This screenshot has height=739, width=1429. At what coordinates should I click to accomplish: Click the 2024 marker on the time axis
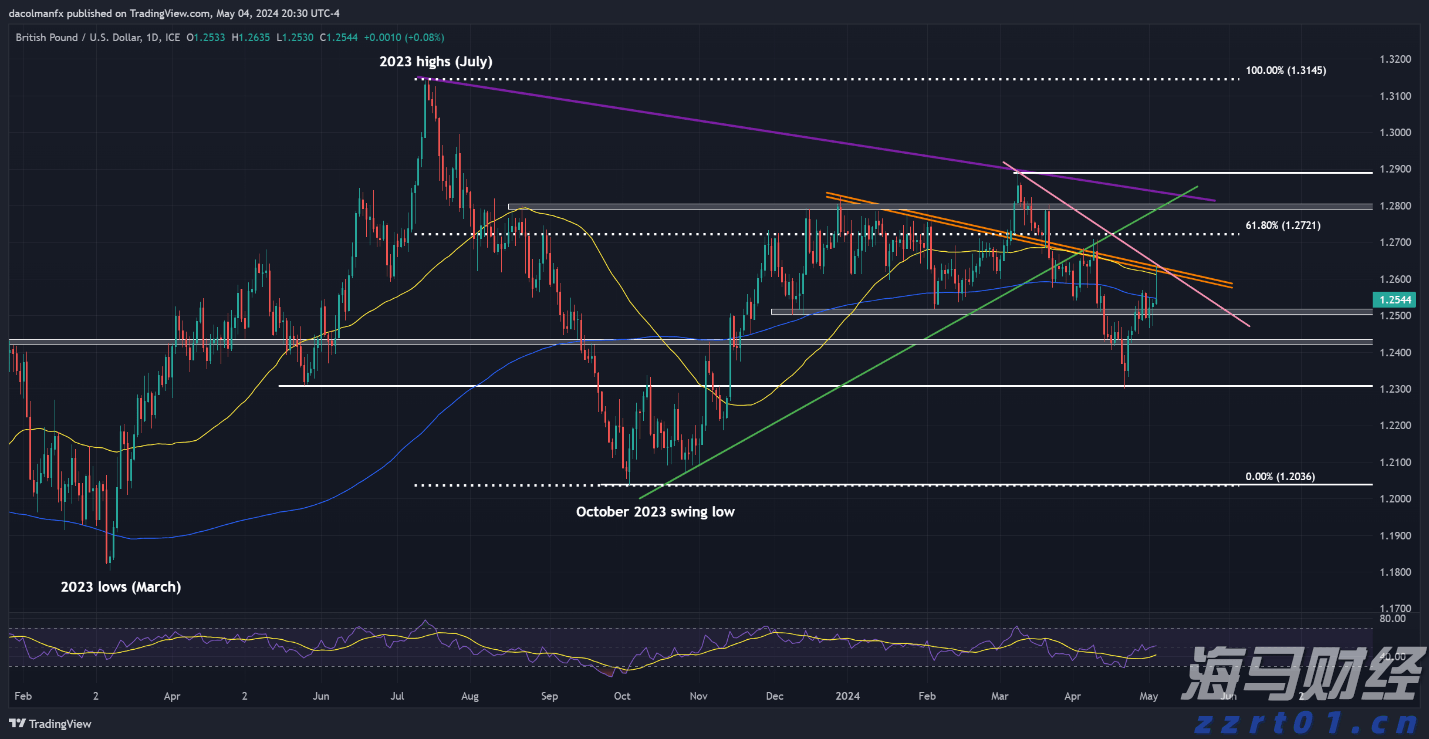pyautogui.click(x=848, y=694)
